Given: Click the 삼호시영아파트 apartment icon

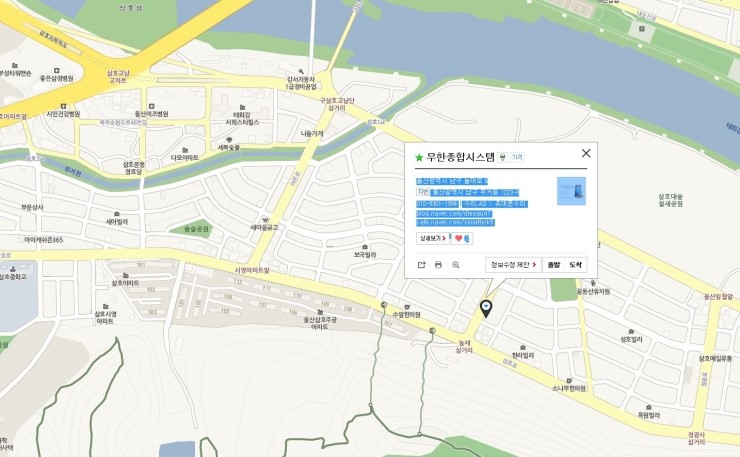Looking at the screenshot, I should click(x=105, y=306).
